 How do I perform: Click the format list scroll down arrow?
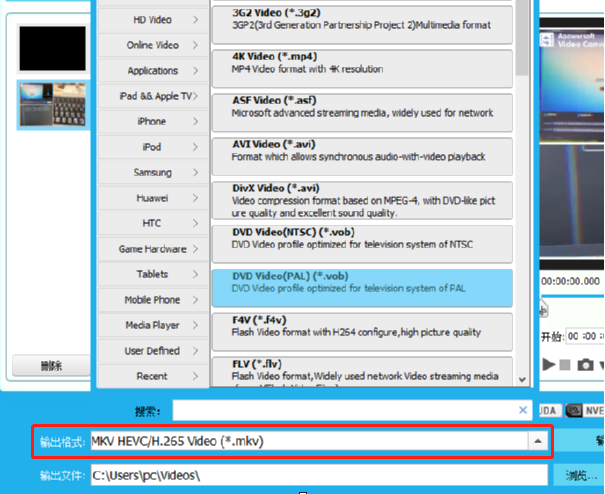coord(522,380)
